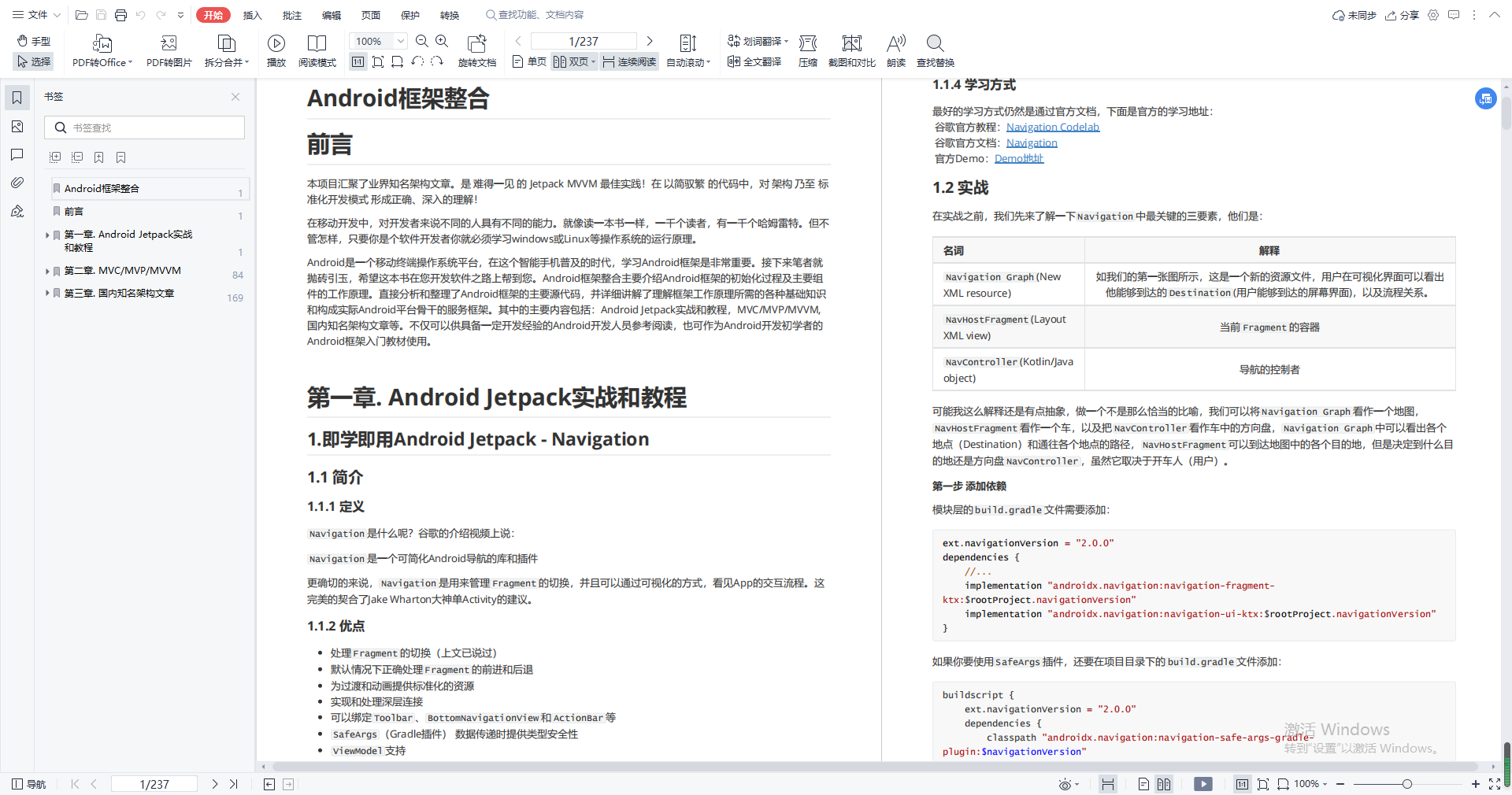
Task: Expand 第三章 国内知名架构文章 bookmark
Action: pos(47,294)
